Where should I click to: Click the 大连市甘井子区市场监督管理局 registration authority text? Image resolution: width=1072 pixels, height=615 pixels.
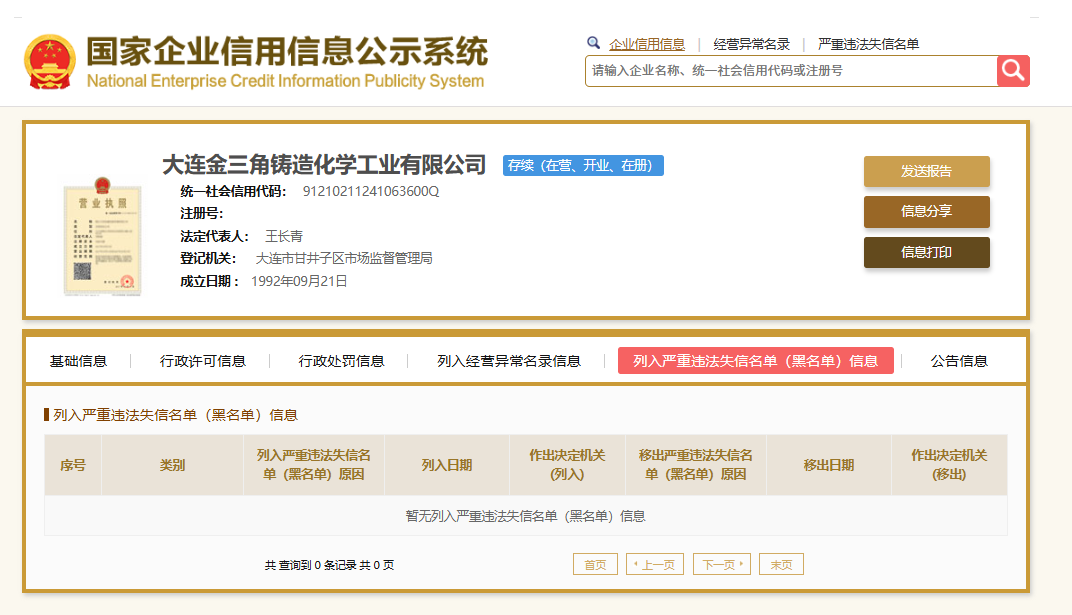[x=344, y=258]
